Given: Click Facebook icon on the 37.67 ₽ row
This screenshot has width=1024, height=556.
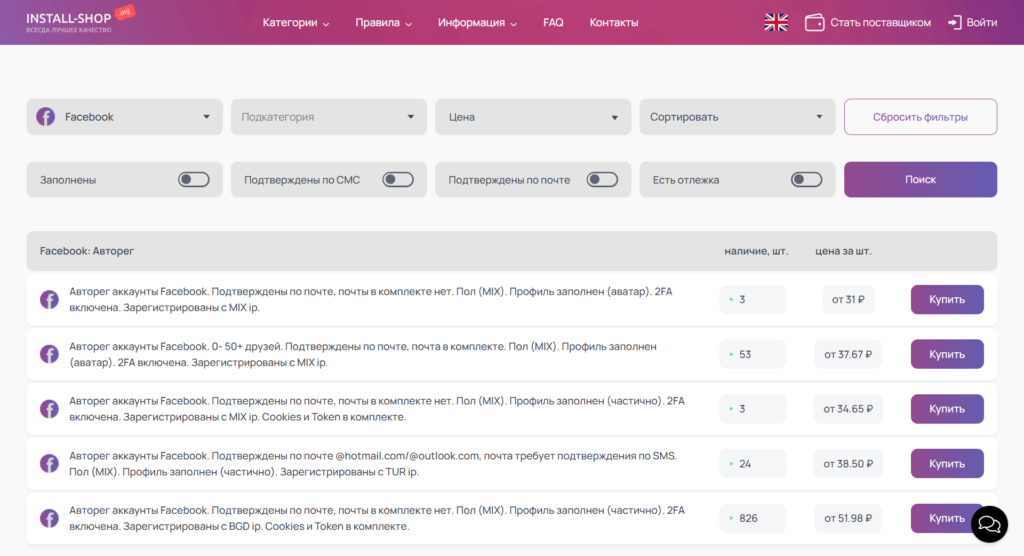Looking at the screenshot, I should (x=50, y=354).
